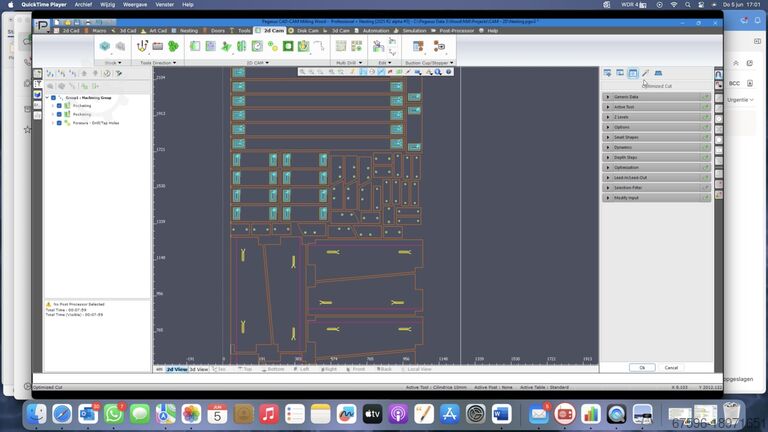This screenshot has width=768, height=432.
Task: Open WhatsApp from the Dock
Action: [x=114, y=413]
